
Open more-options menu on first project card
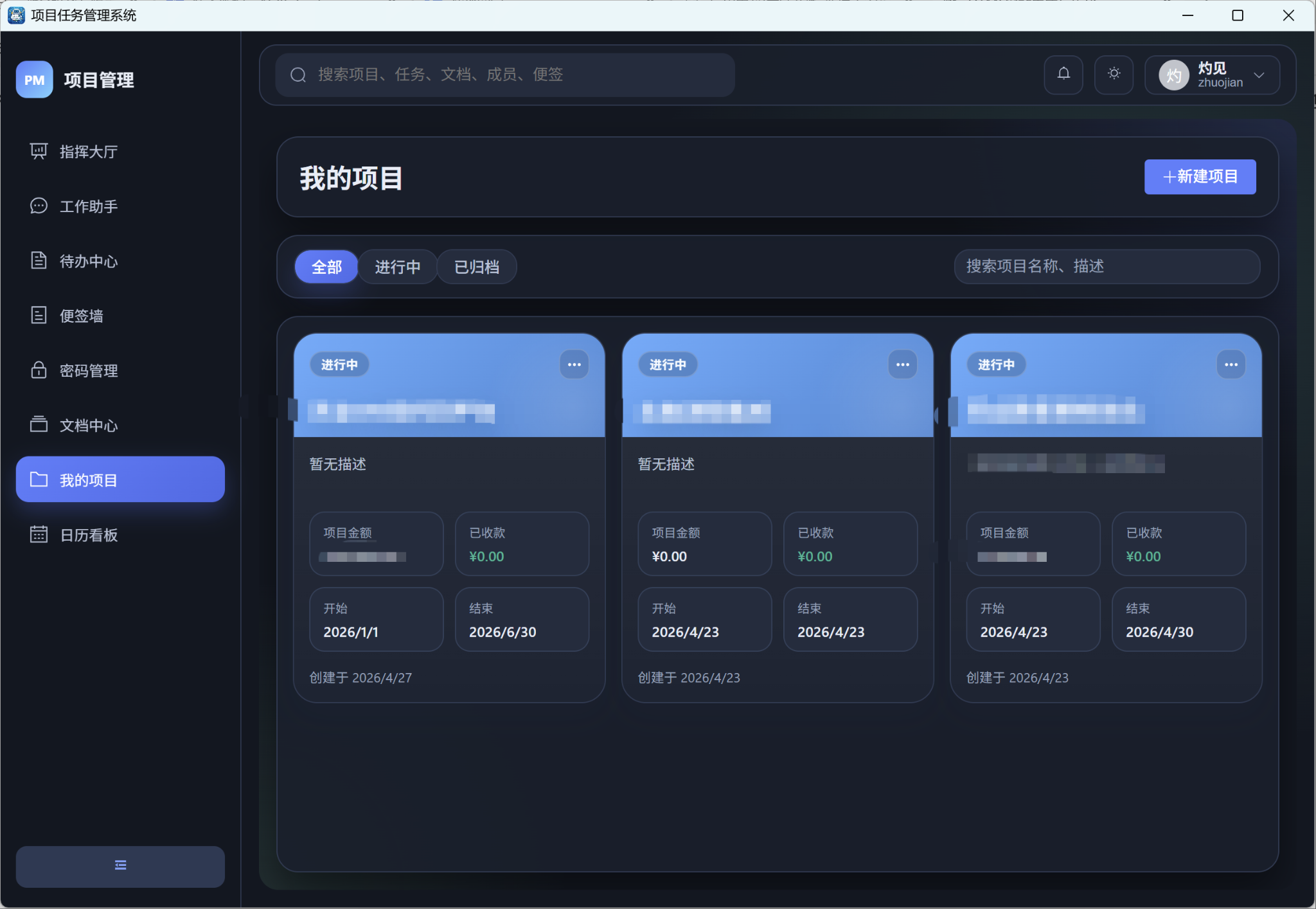click(x=574, y=364)
